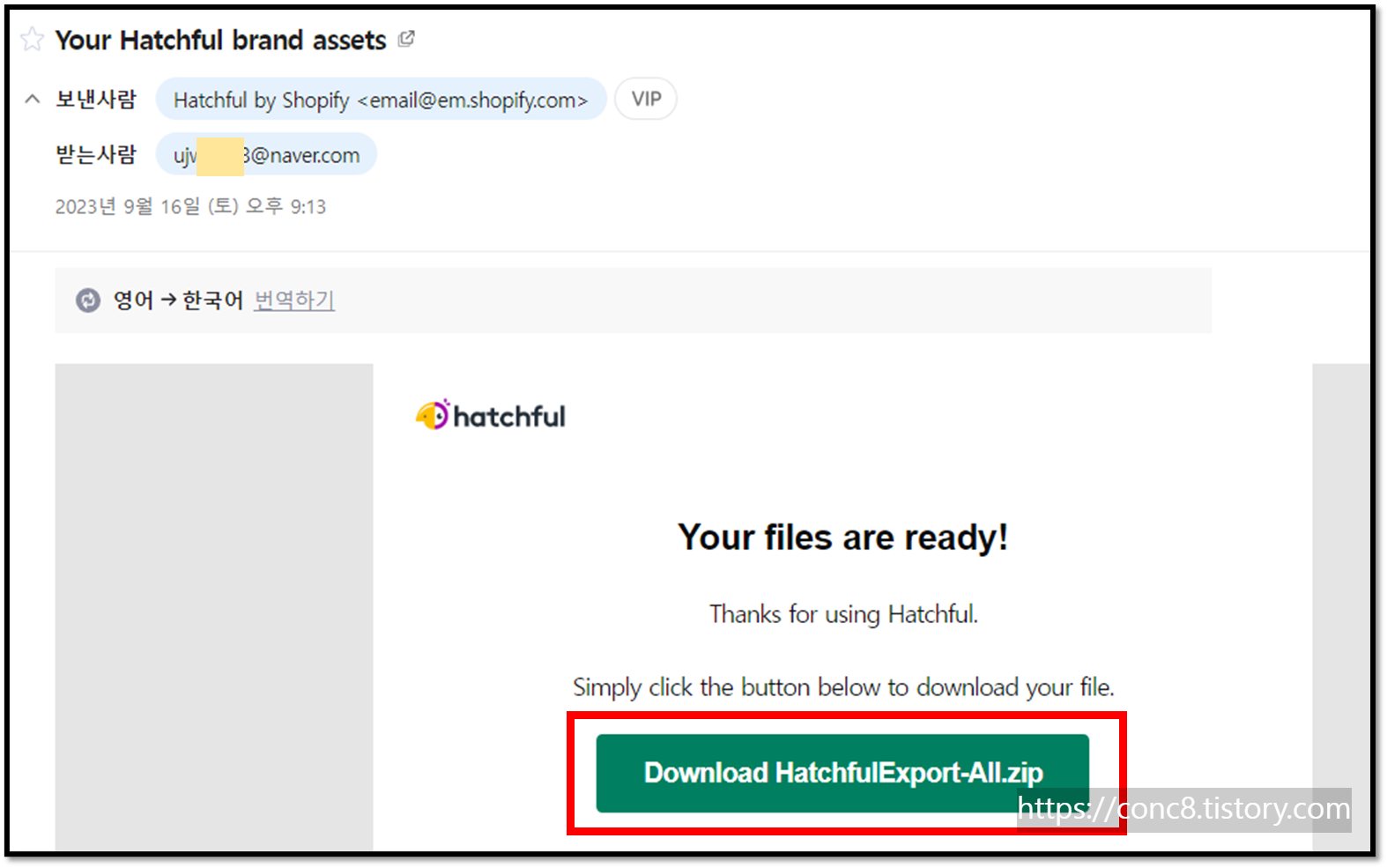Click the email date 2023년 9월 16일
Image resolution: width=1387 pixels, height=868 pixels.
point(190,206)
